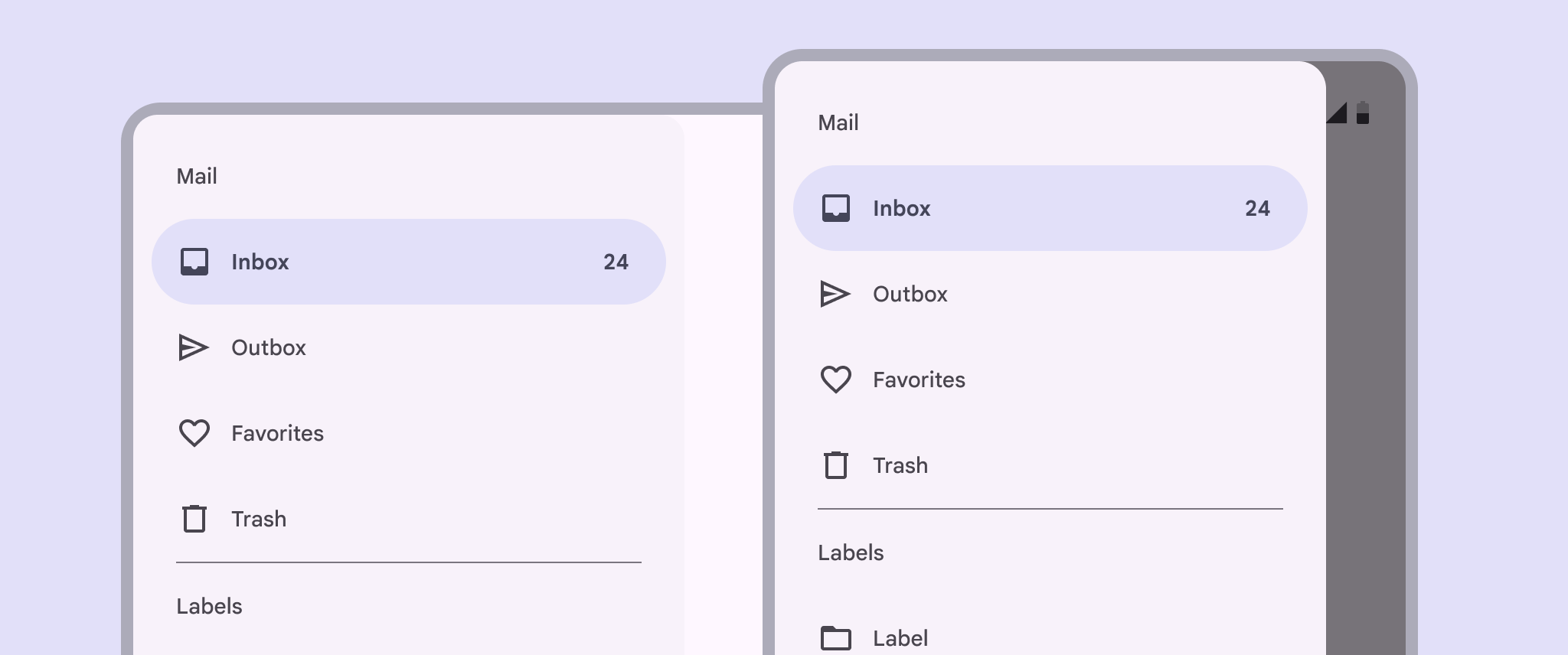This screenshot has width=1568, height=655.
Task: Click the Trash bin icon in the phone drawer
Action: (x=835, y=465)
